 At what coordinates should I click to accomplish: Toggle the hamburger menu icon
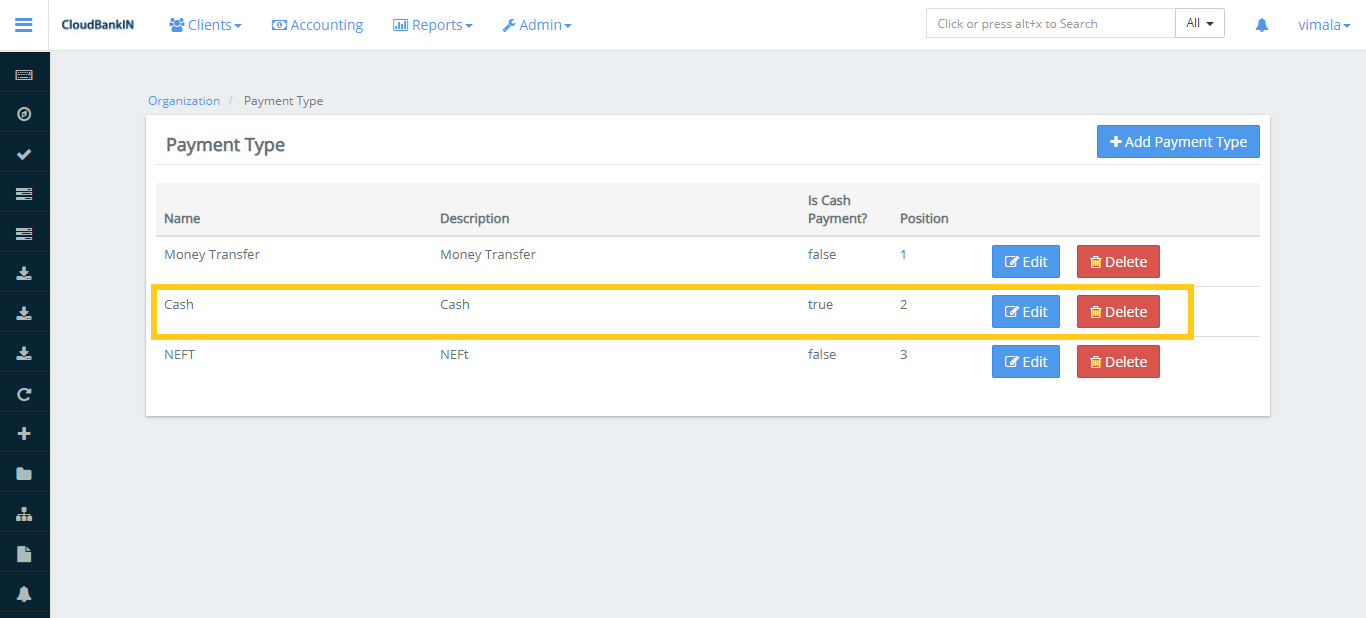click(x=24, y=25)
